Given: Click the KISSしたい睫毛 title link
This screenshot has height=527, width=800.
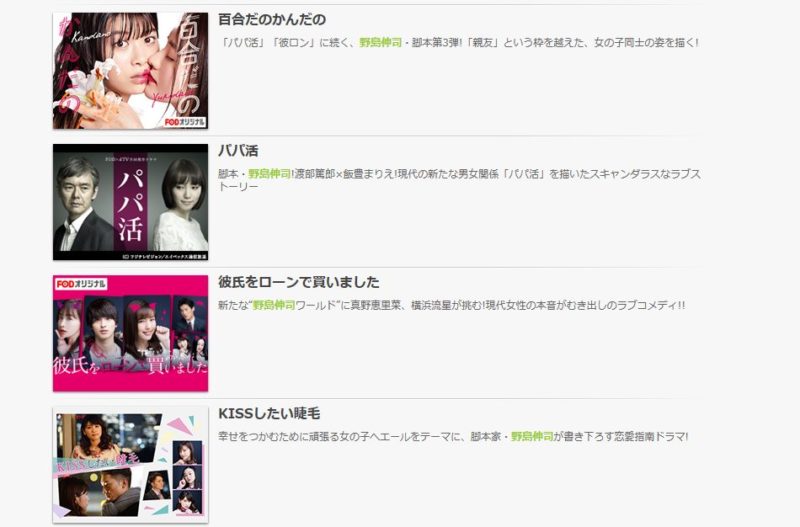Looking at the screenshot, I should point(269,413).
